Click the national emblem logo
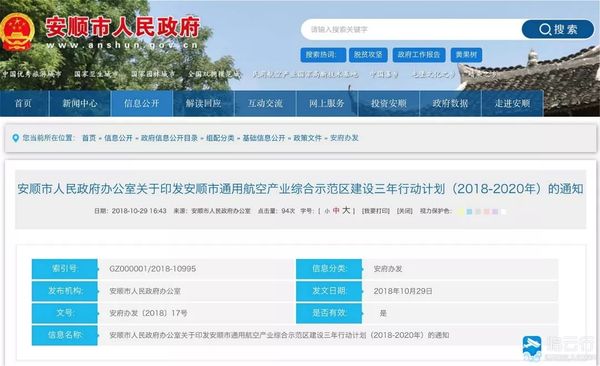 (x=17, y=32)
